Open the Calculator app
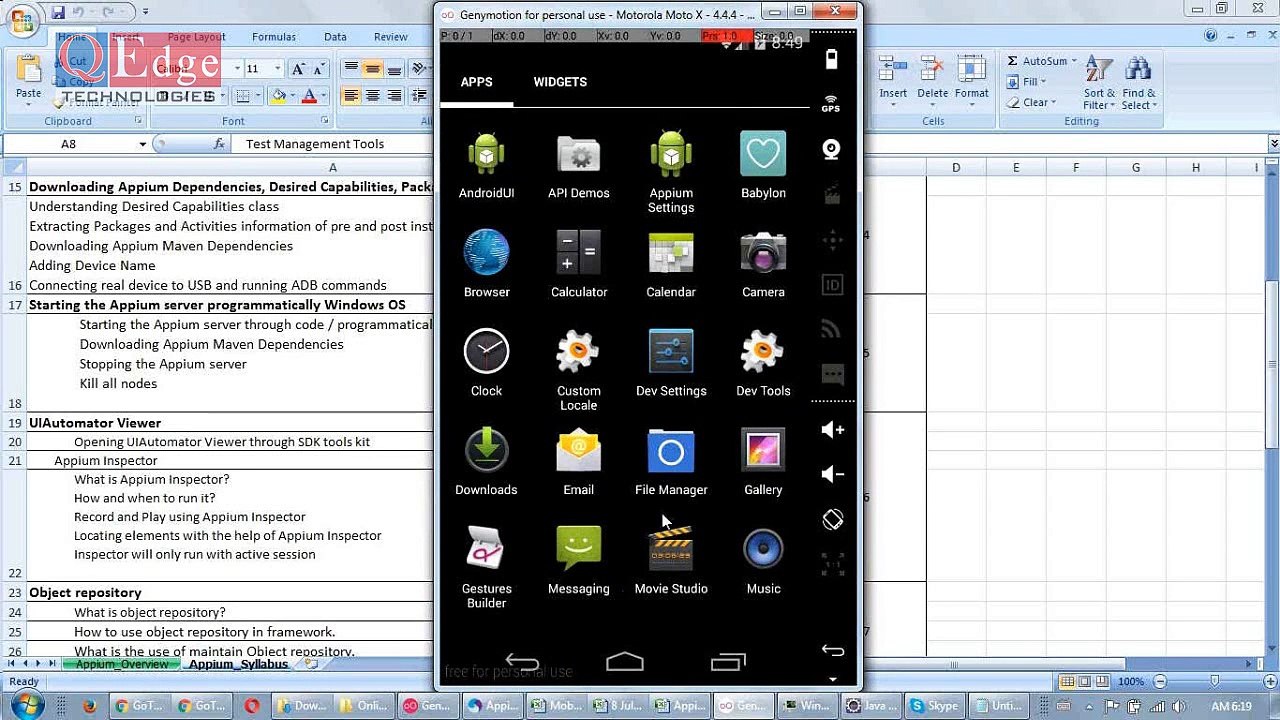This screenshot has width=1280, height=720. 579,264
